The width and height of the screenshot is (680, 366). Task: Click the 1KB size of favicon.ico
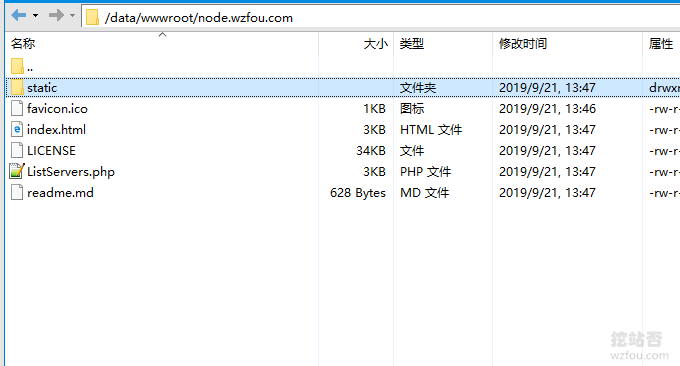click(x=374, y=108)
